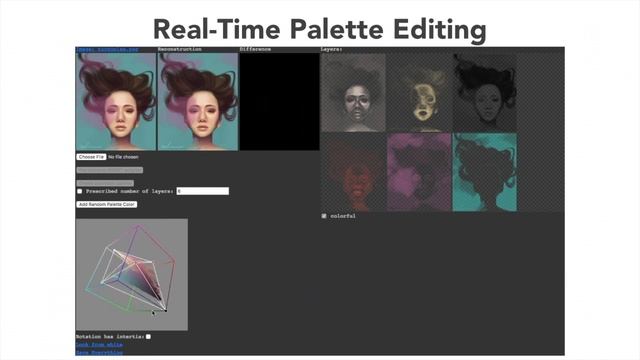Select the white-gray face layer thumbnail

[353, 93]
